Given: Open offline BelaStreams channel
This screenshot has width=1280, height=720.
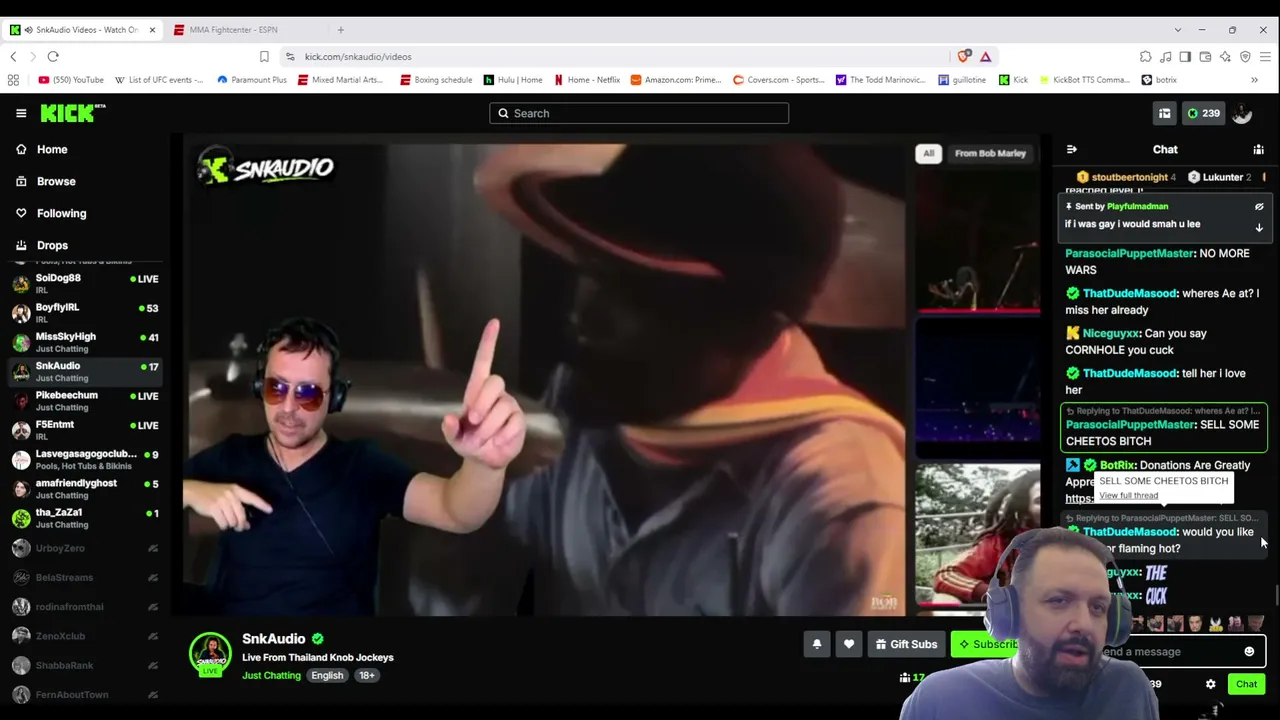Looking at the screenshot, I should pos(84,577).
